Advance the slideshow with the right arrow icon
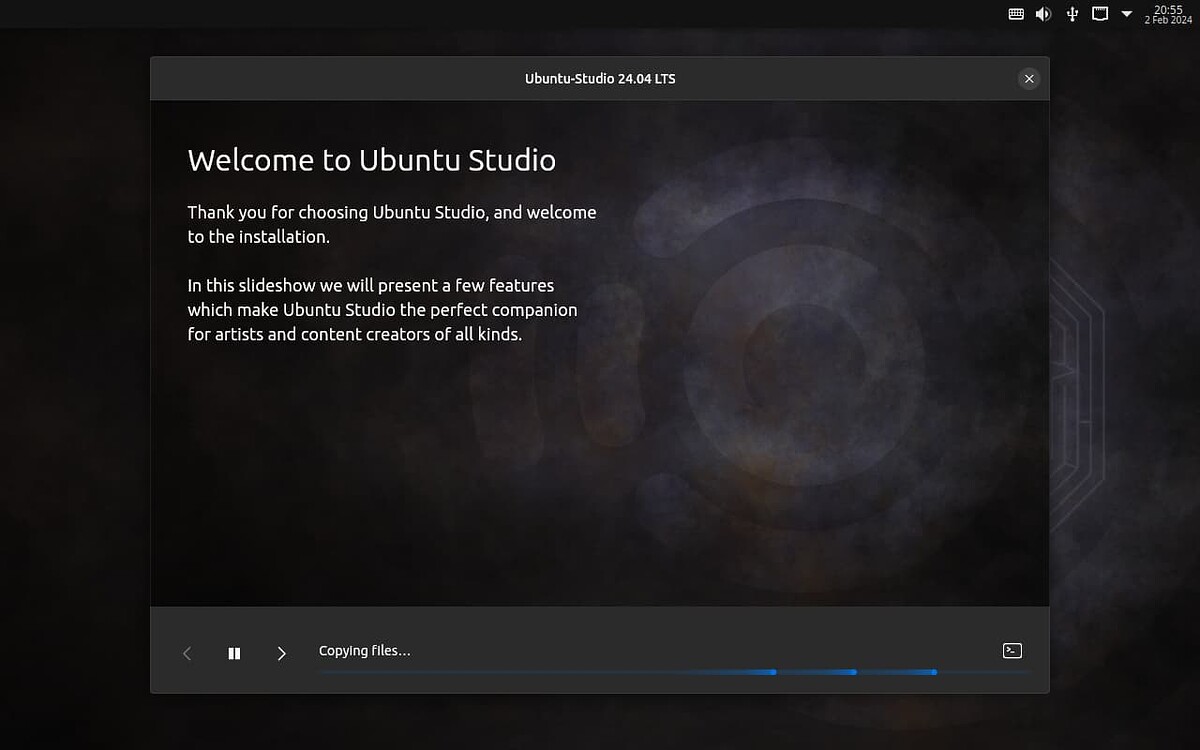 (x=282, y=652)
